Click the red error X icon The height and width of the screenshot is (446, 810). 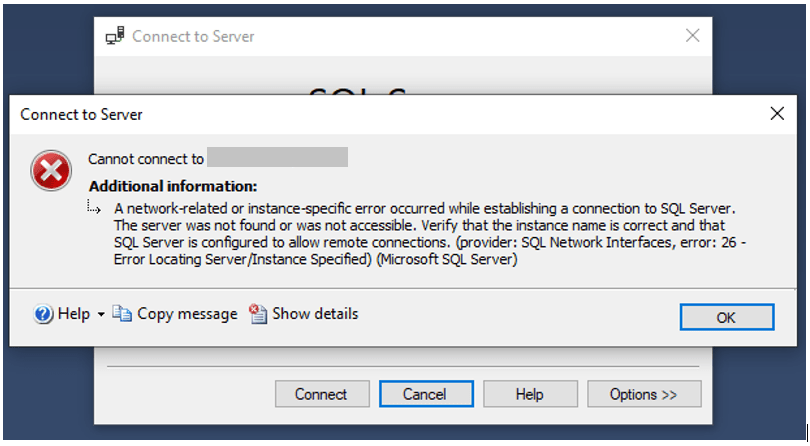tap(51, 171)
